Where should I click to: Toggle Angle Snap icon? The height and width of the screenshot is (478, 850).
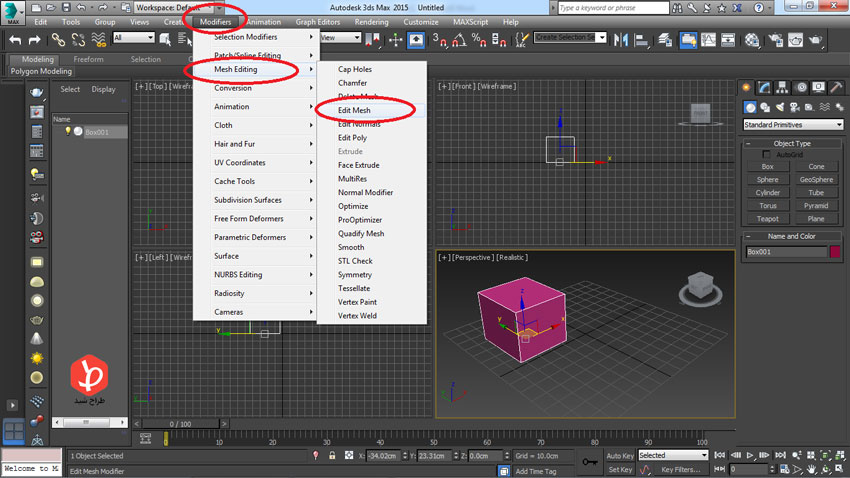(459, 39)
